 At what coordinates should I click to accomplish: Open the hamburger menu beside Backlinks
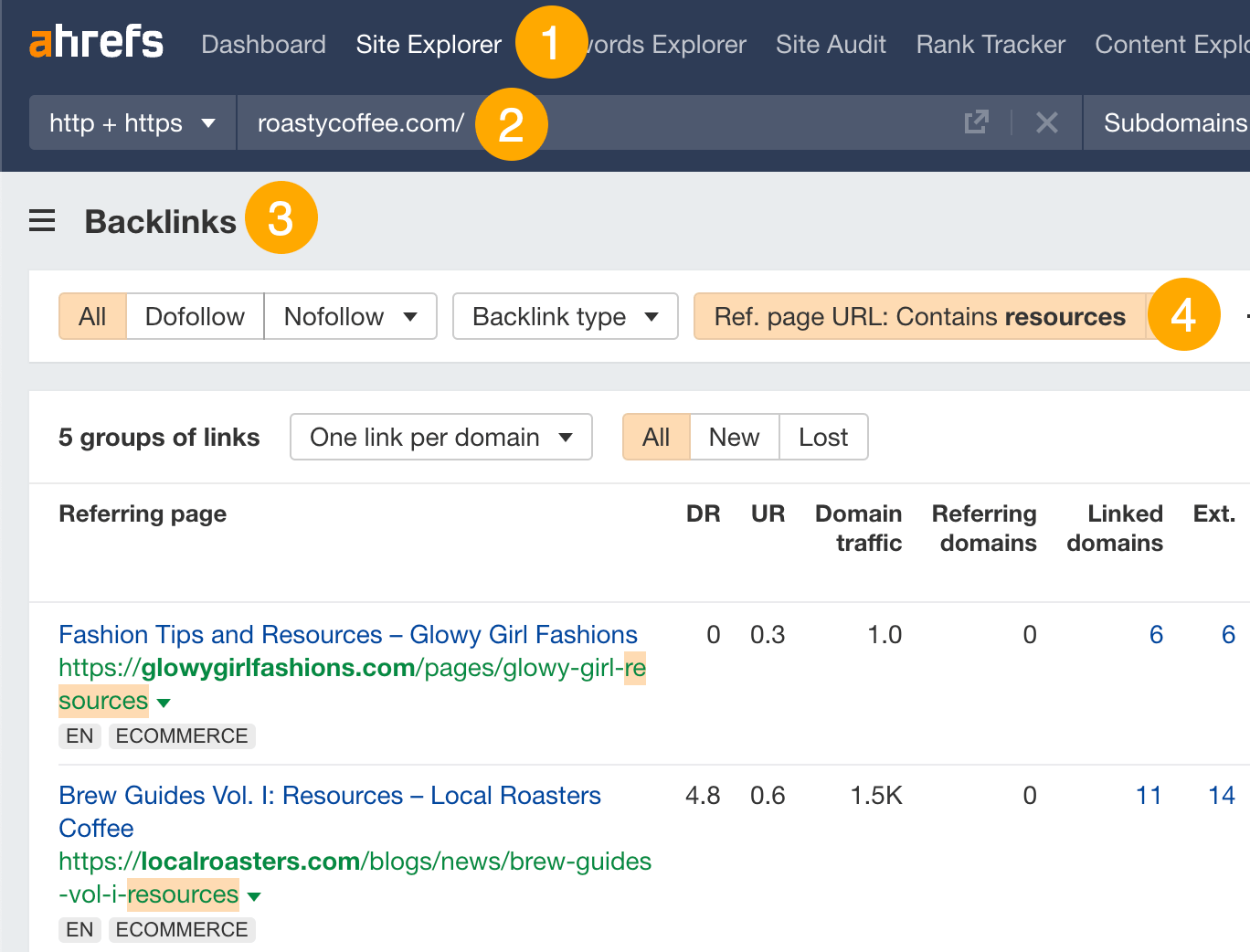point(41,219)
